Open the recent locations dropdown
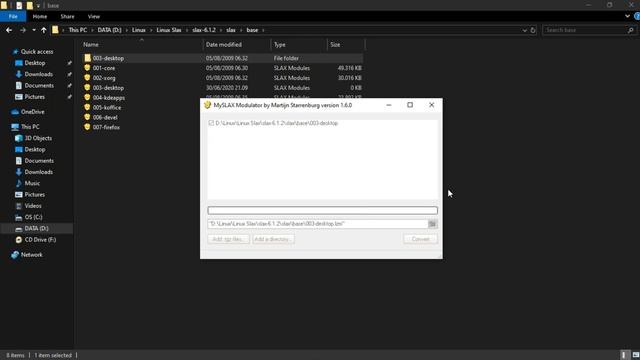 (33, 30)
